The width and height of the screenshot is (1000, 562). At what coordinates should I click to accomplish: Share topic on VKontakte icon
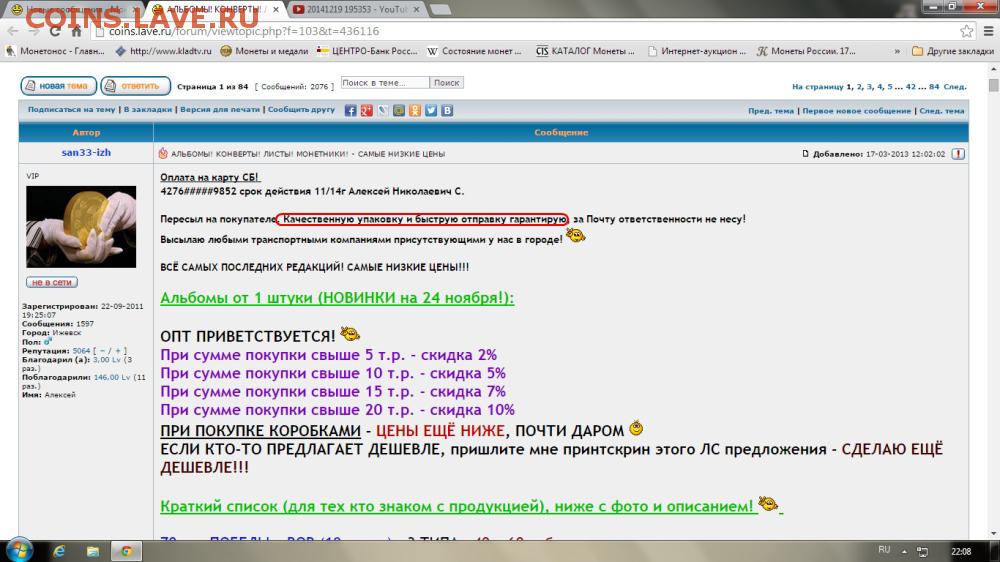pyautogui.click(x=447, y=110)
